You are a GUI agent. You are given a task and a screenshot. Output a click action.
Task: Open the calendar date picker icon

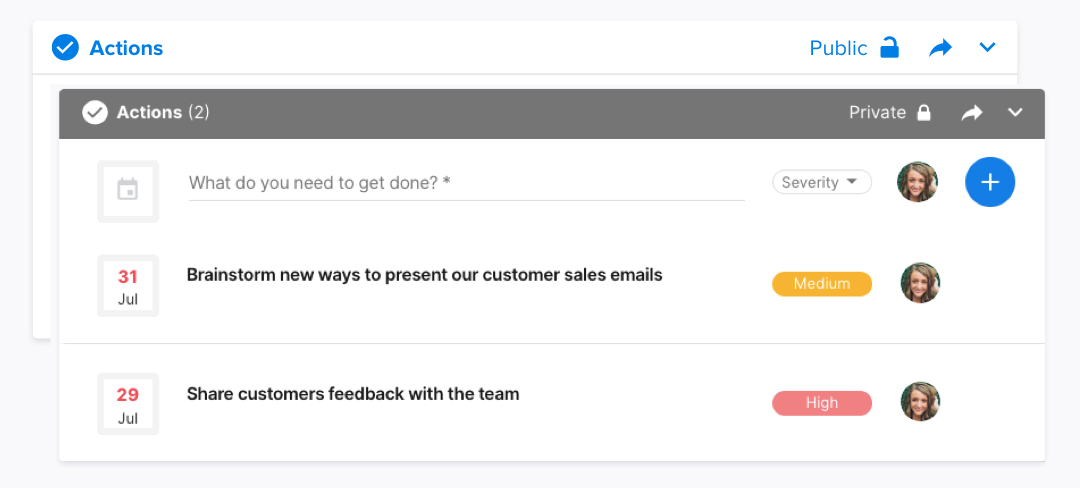click(x=127, y=191)
